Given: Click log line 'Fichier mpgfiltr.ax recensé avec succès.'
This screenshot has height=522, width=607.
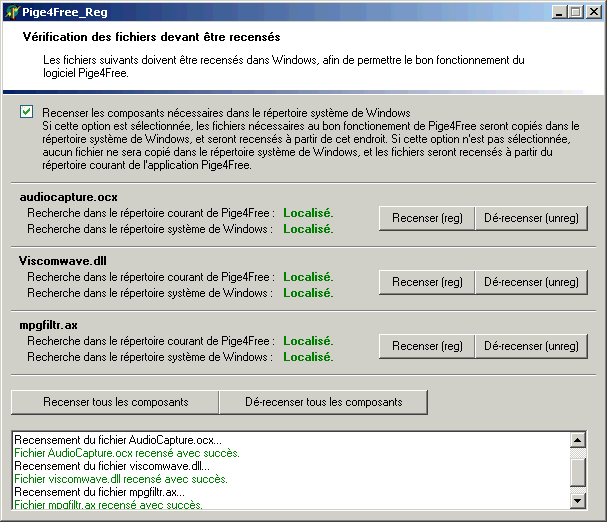Looking at the screenshot, I should click(108, 505).
